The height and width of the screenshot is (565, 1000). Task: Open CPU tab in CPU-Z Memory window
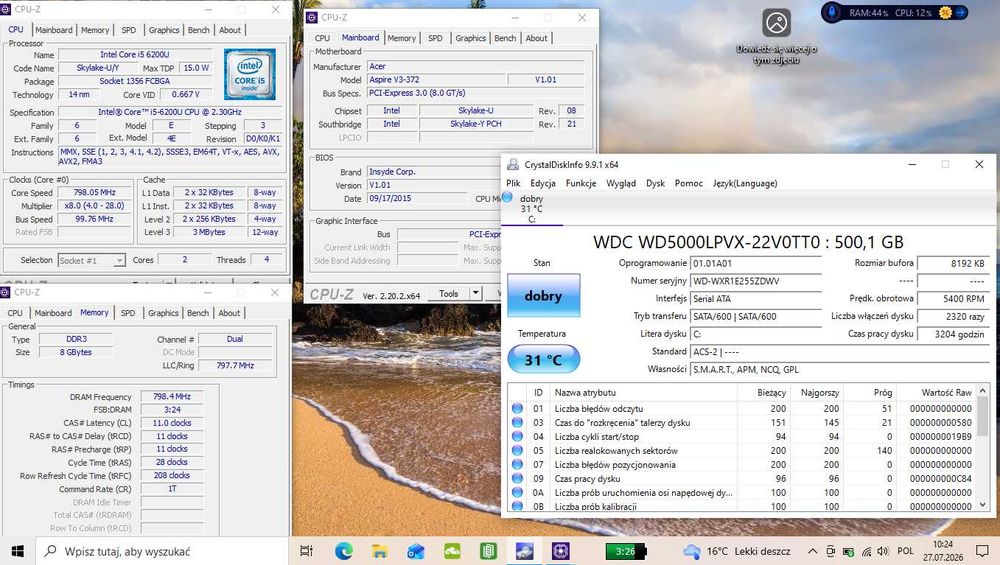click(x=15, y=313)
